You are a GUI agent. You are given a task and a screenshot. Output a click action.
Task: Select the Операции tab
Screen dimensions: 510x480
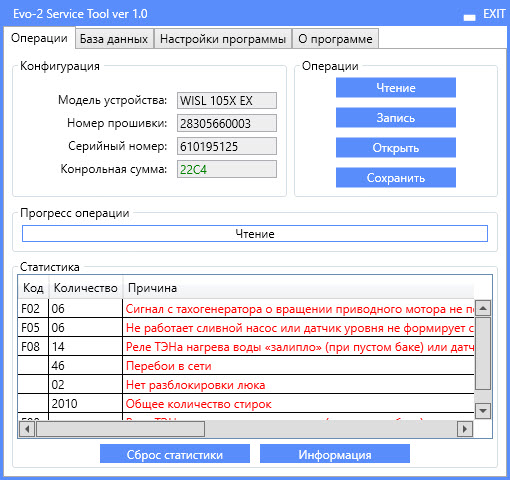39,38
